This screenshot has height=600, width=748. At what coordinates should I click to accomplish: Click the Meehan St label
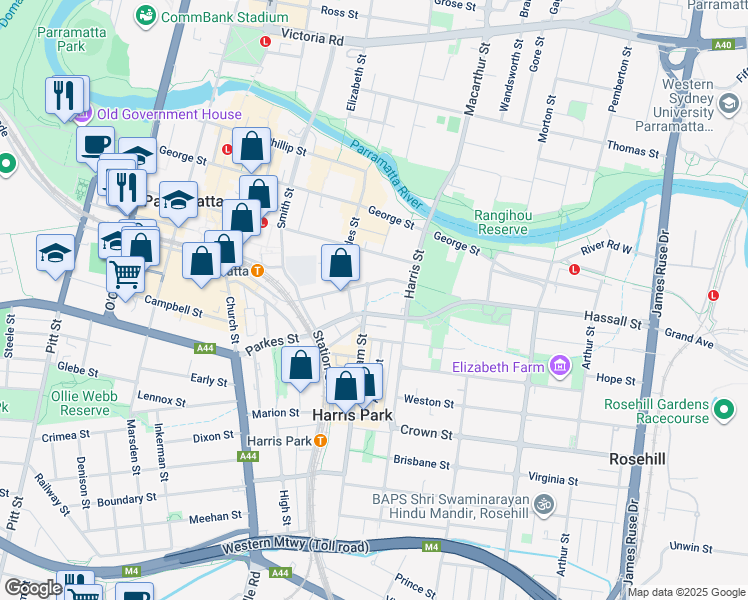(215, 517)
